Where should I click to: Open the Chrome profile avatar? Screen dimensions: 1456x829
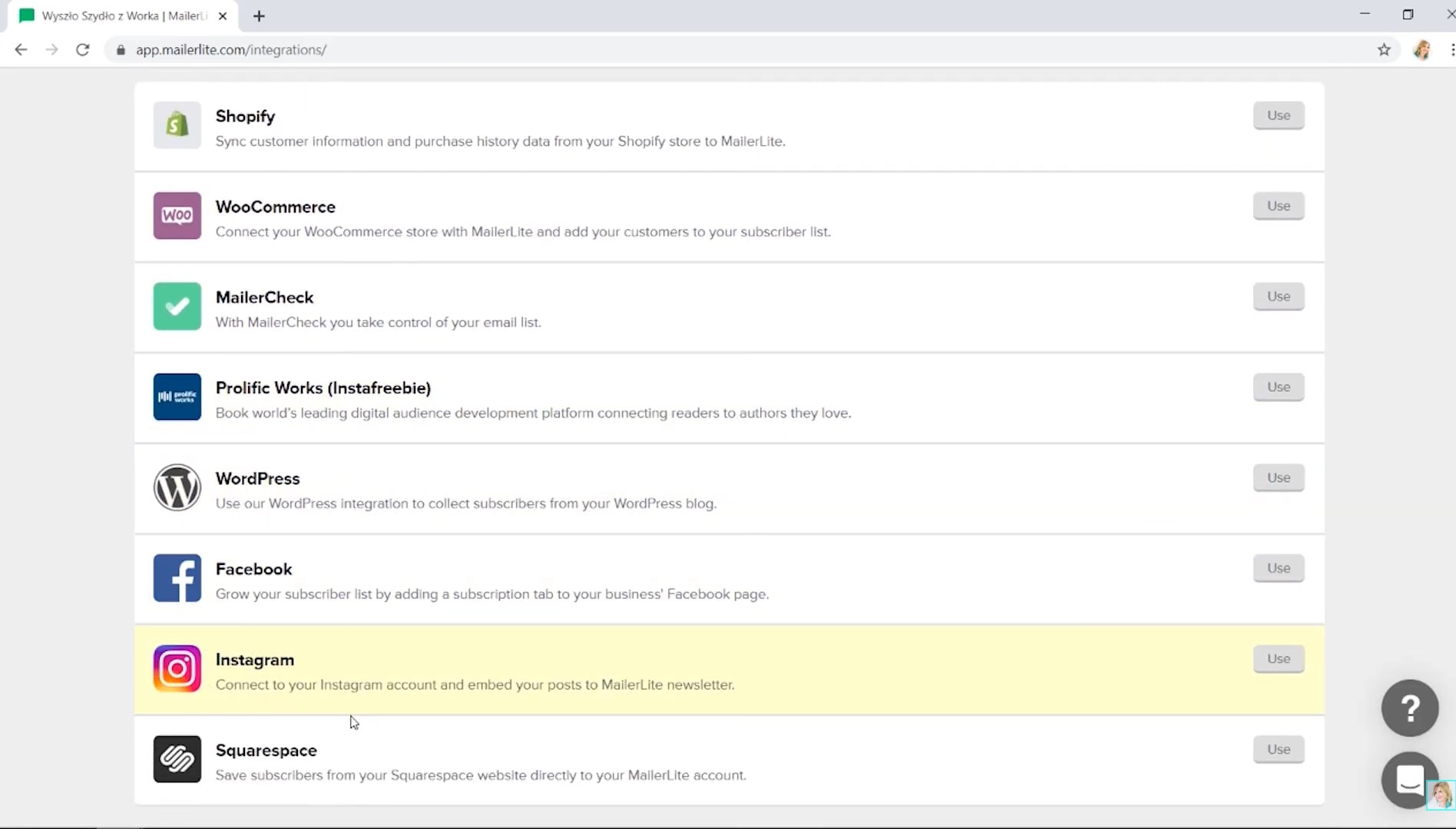(x=1421, y=50)
